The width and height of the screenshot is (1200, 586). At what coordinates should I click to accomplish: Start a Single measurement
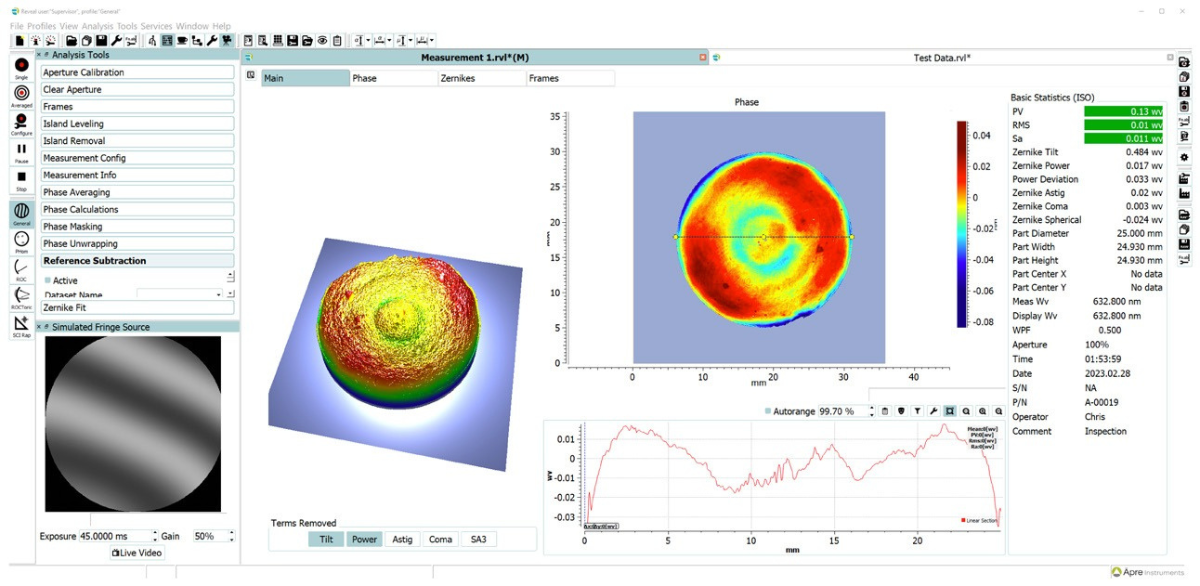tap(21, 66)
